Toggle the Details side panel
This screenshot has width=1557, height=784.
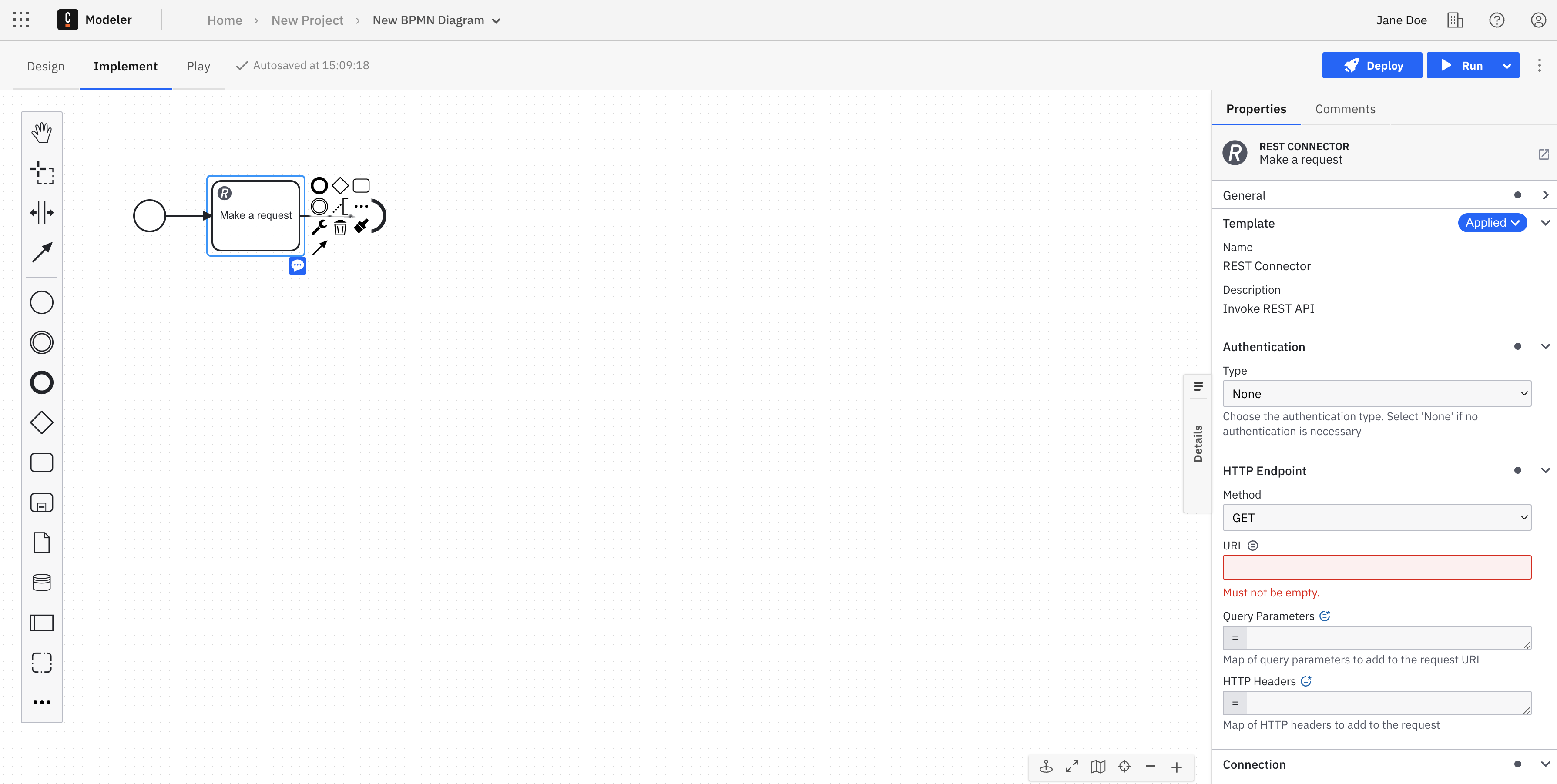click(1198, 443)
